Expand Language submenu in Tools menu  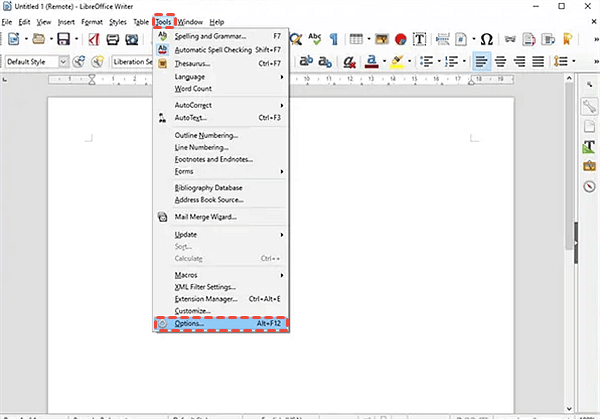click(x=221, y=77)
